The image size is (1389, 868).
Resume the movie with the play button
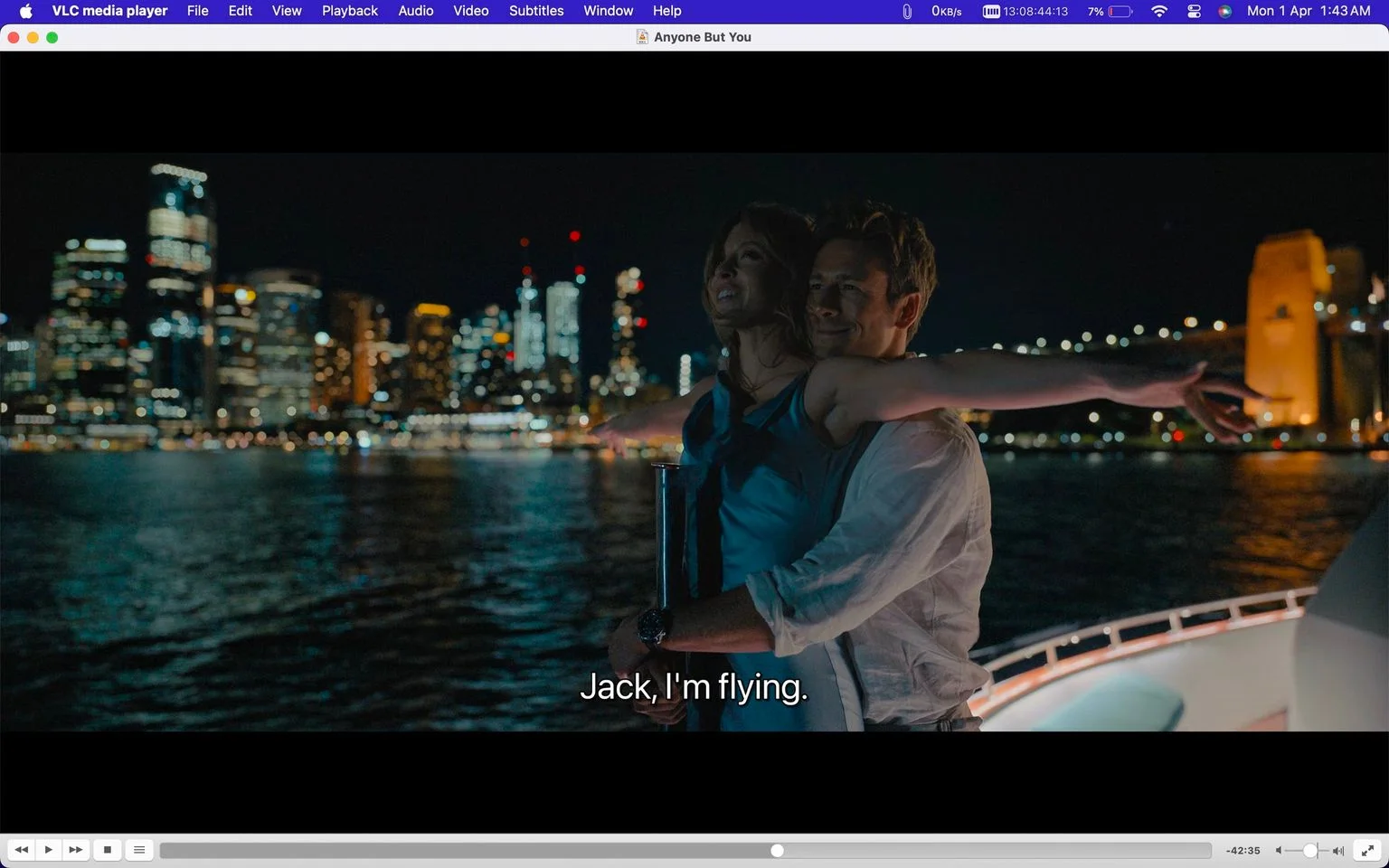point(49,850)
